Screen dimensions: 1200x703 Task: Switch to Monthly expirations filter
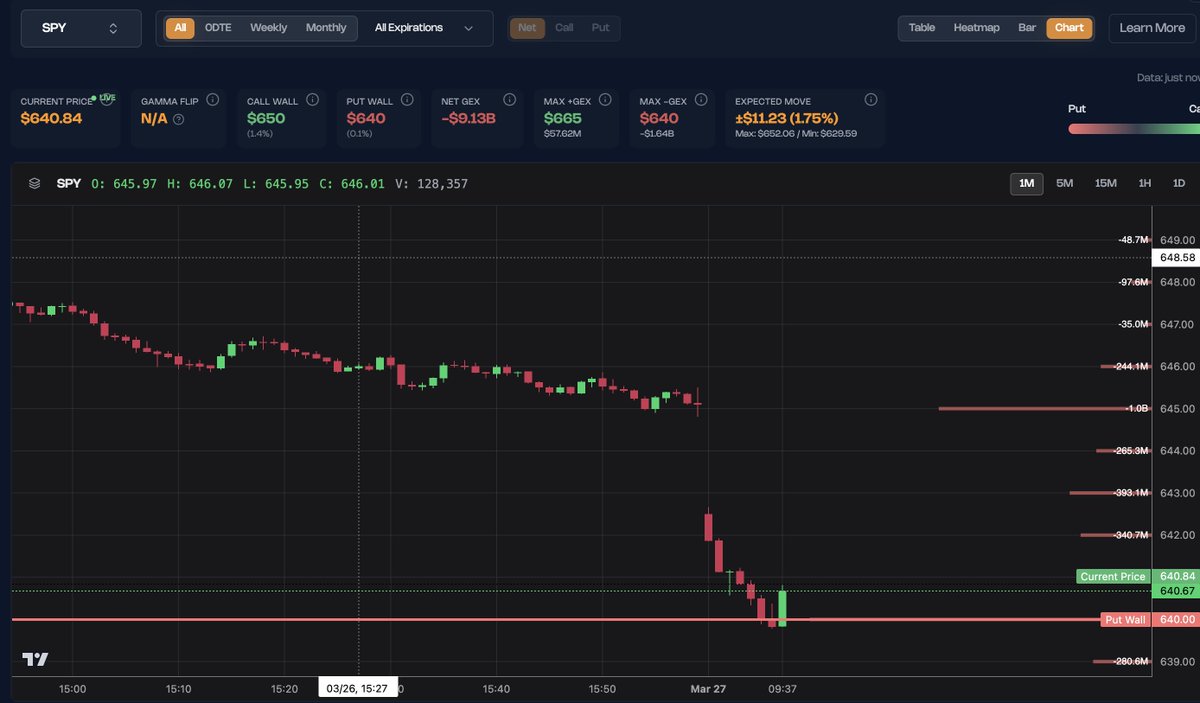tap(326, 28)
